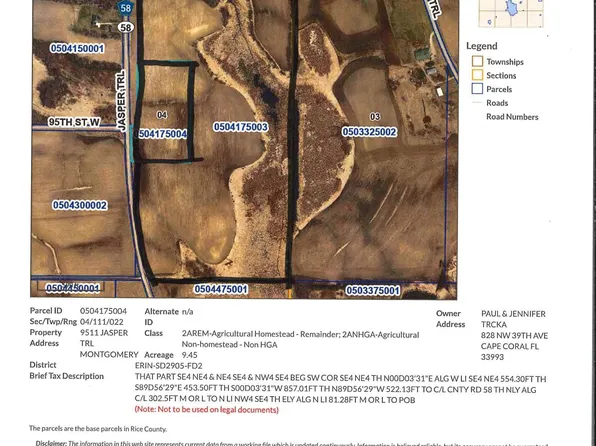This screenshot has width=596, height=446.
Task: Click the section number 03 on map
Action: coord(375,116)
